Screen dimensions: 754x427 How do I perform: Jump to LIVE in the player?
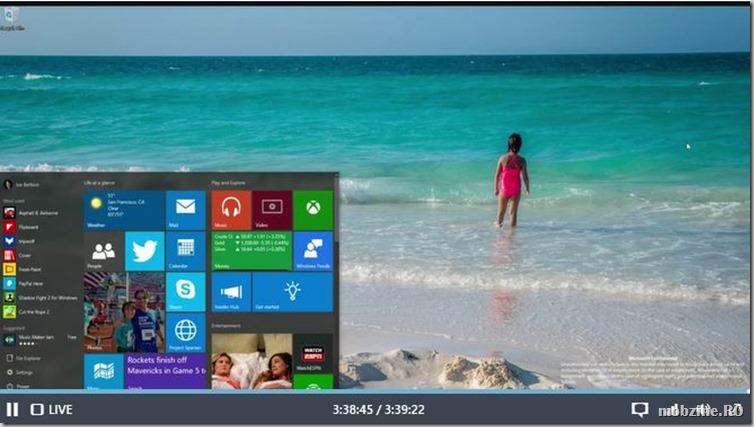(51, 410)
